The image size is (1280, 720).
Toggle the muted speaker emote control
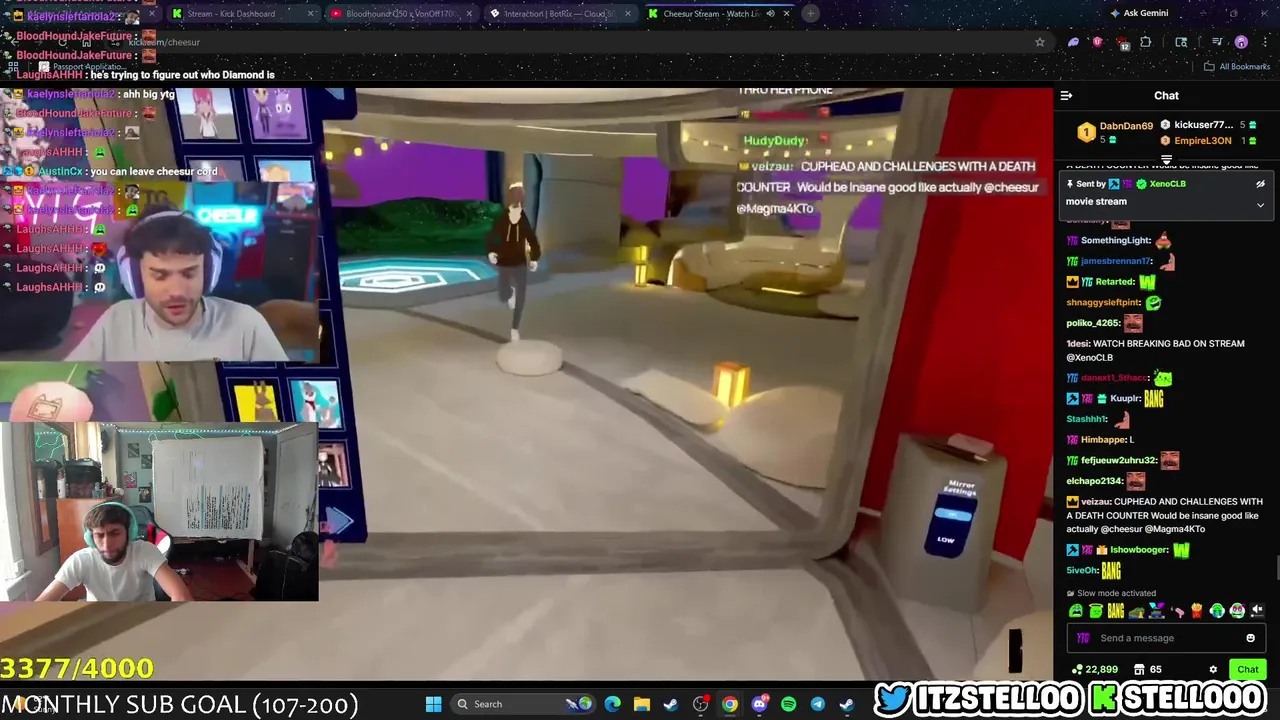click(1258, 611)
